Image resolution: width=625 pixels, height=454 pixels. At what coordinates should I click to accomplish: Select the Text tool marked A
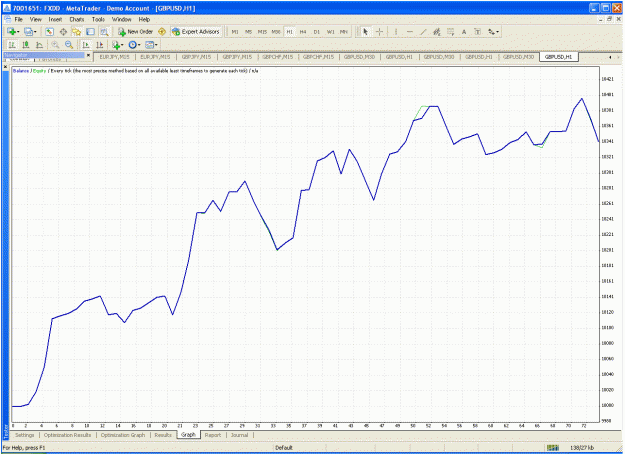464,31
